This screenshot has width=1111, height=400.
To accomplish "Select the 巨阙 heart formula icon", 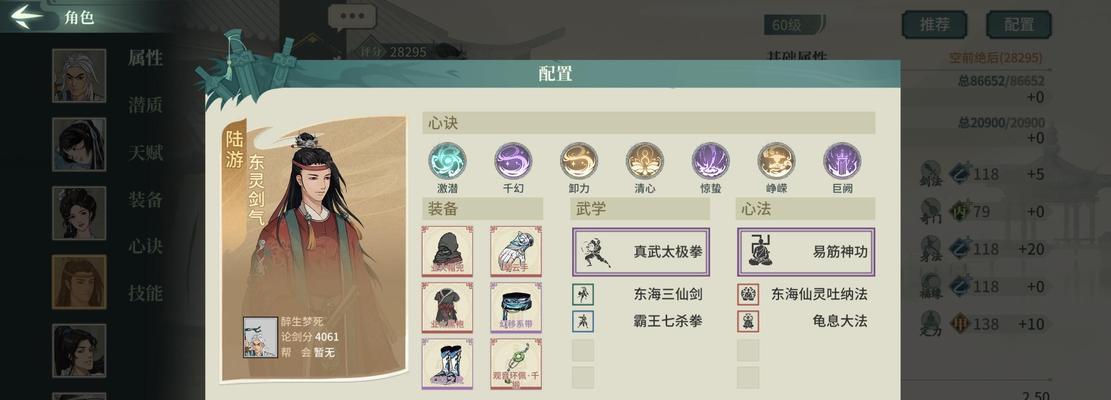I will click(842, 161).
